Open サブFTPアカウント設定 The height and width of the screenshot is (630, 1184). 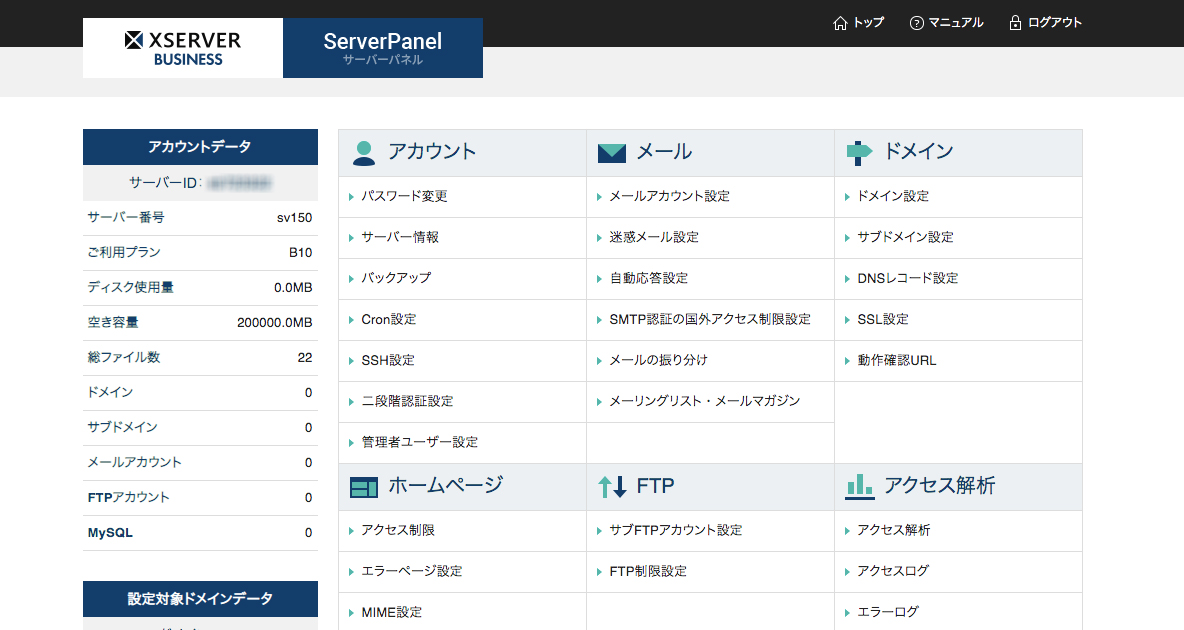click(675, 531)
